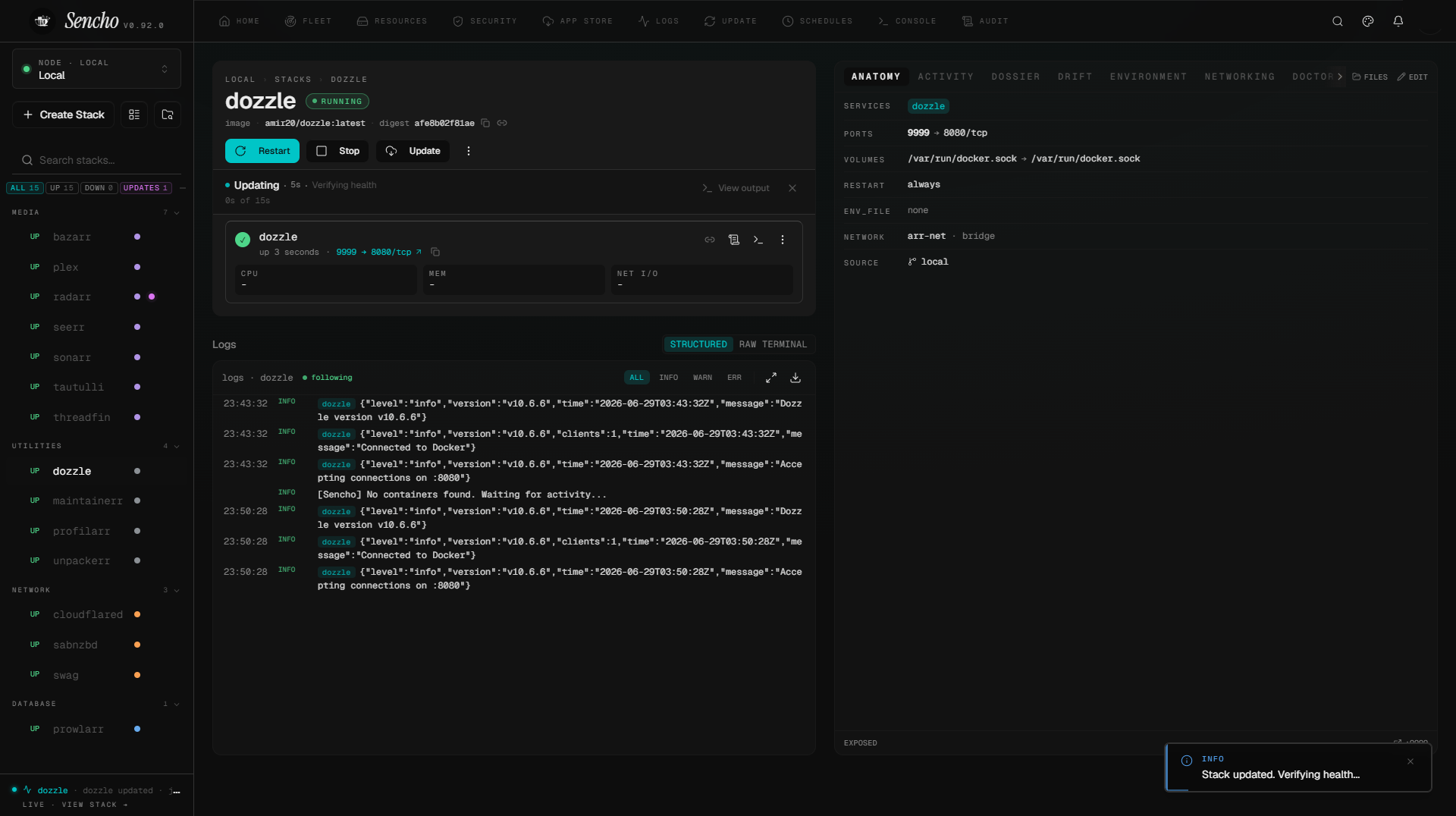The width and height of the screenshot is (1456, 816).
Task: Filter stacks by ALL 15
Action: point(25,188)
